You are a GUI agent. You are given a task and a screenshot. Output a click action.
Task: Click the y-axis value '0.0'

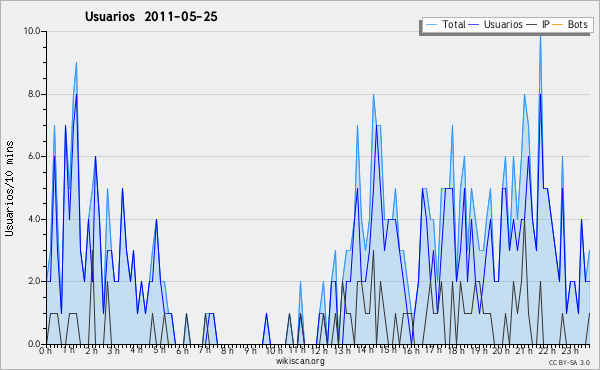[x=34, y=344]
